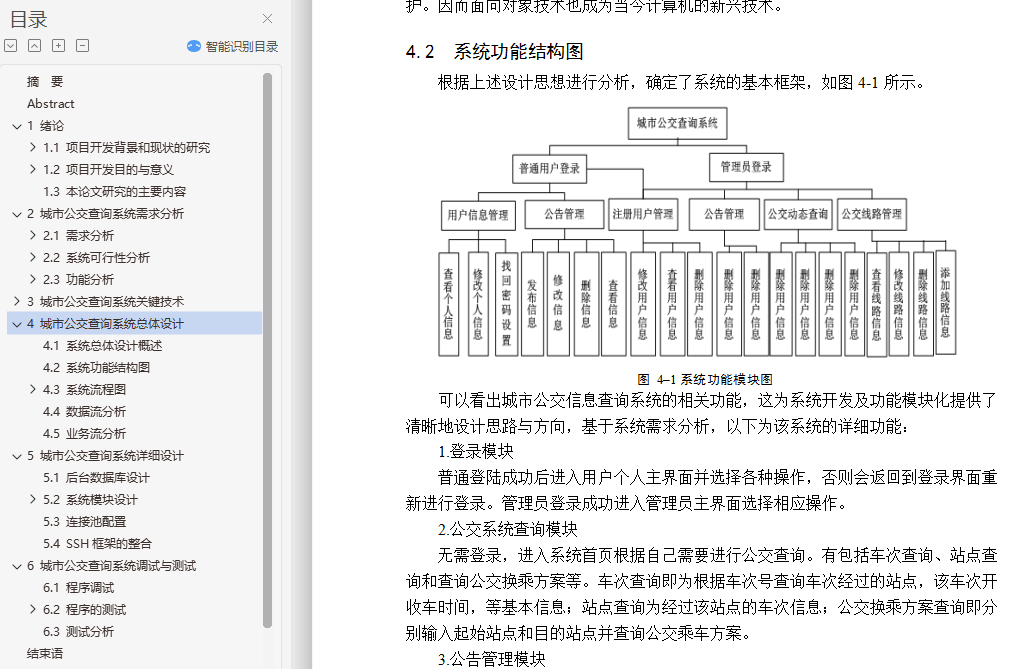This screenshot has width=1014, height=669.
Task: Click the outline panel vertical scrollbar
Action: [267, 350]
